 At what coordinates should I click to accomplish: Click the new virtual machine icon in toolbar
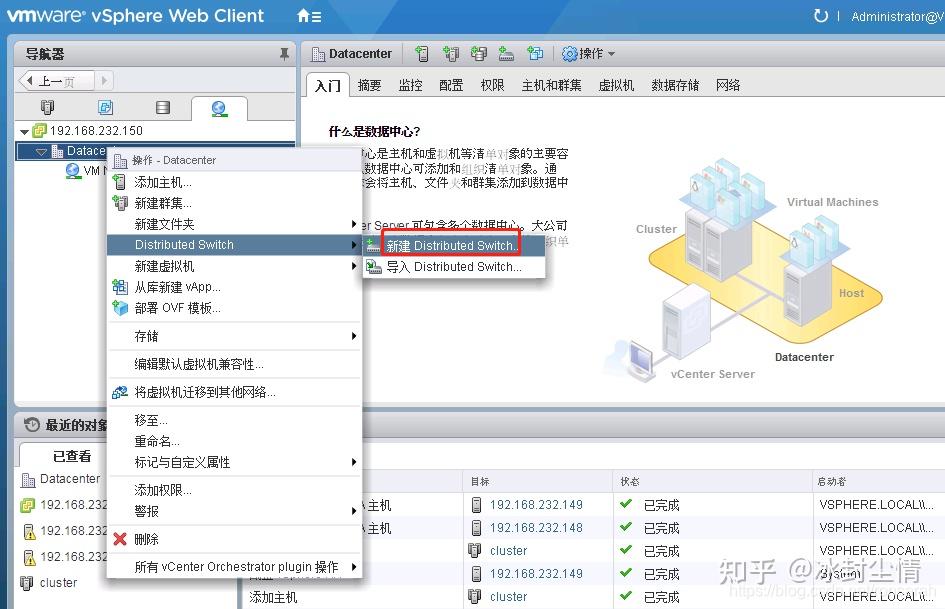click(537, 53)
